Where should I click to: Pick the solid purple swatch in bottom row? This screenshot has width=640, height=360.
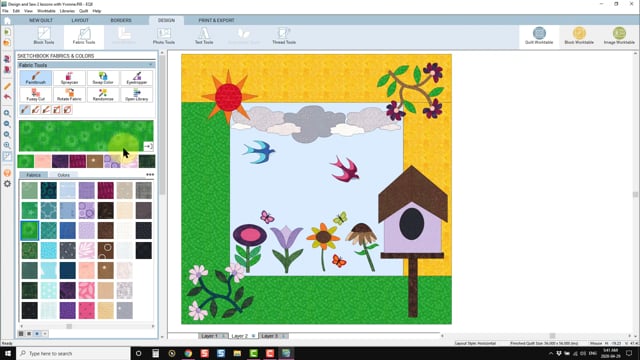[67, 311]
